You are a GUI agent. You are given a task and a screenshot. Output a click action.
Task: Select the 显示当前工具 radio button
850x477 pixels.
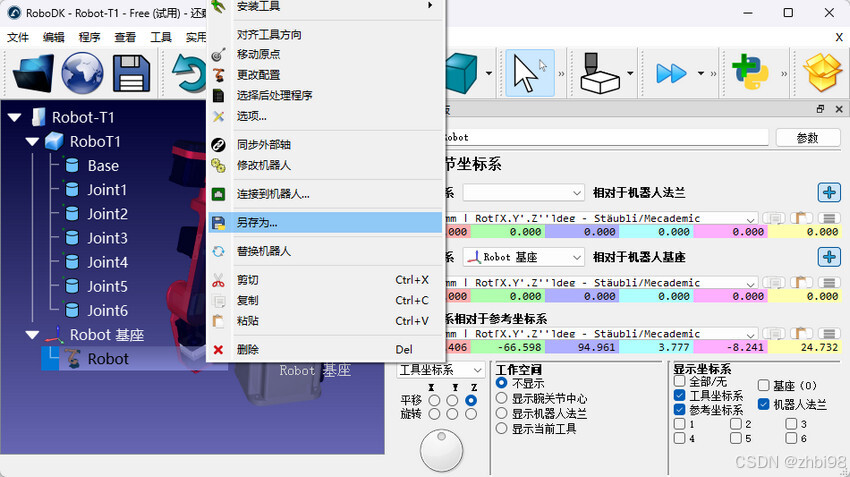pos(501,428)
